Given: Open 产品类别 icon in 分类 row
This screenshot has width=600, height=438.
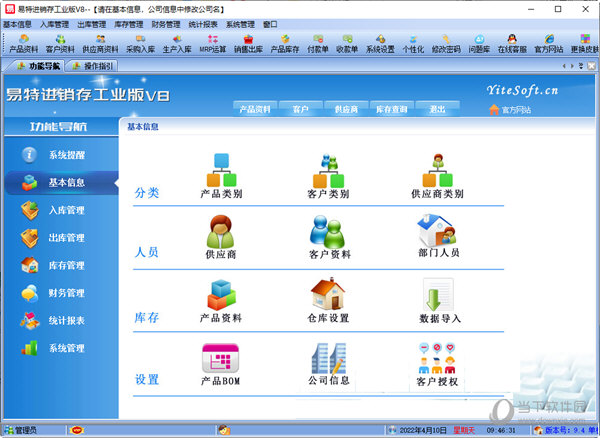Looking at the screenshot, I should 222,176.
